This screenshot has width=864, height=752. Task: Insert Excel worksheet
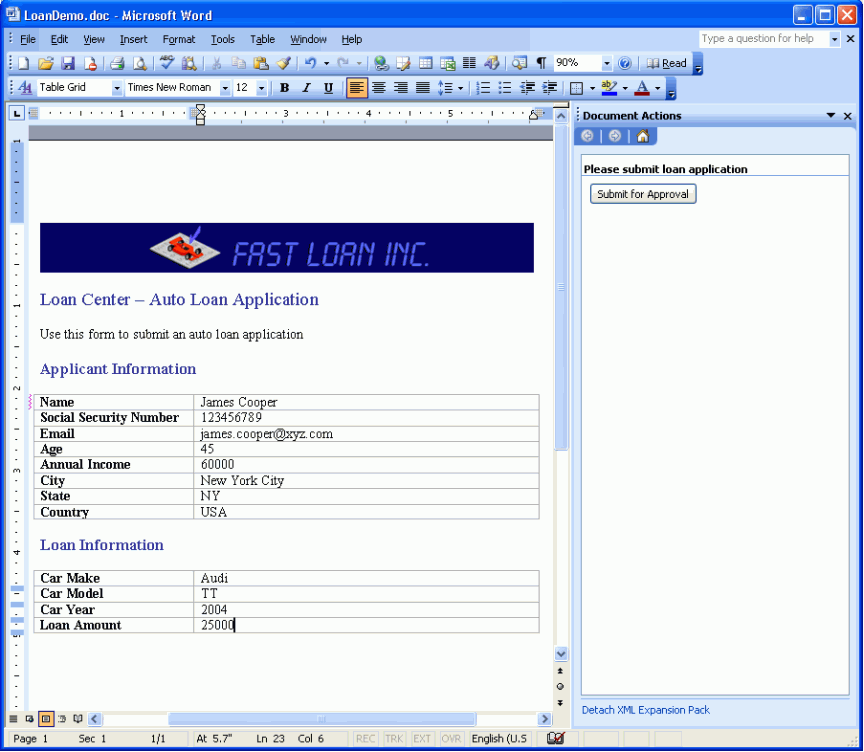click(x=447, y=63)
